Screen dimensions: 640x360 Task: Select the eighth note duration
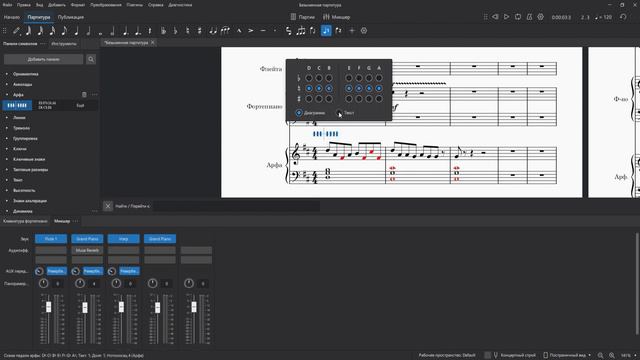coord(64,31)
